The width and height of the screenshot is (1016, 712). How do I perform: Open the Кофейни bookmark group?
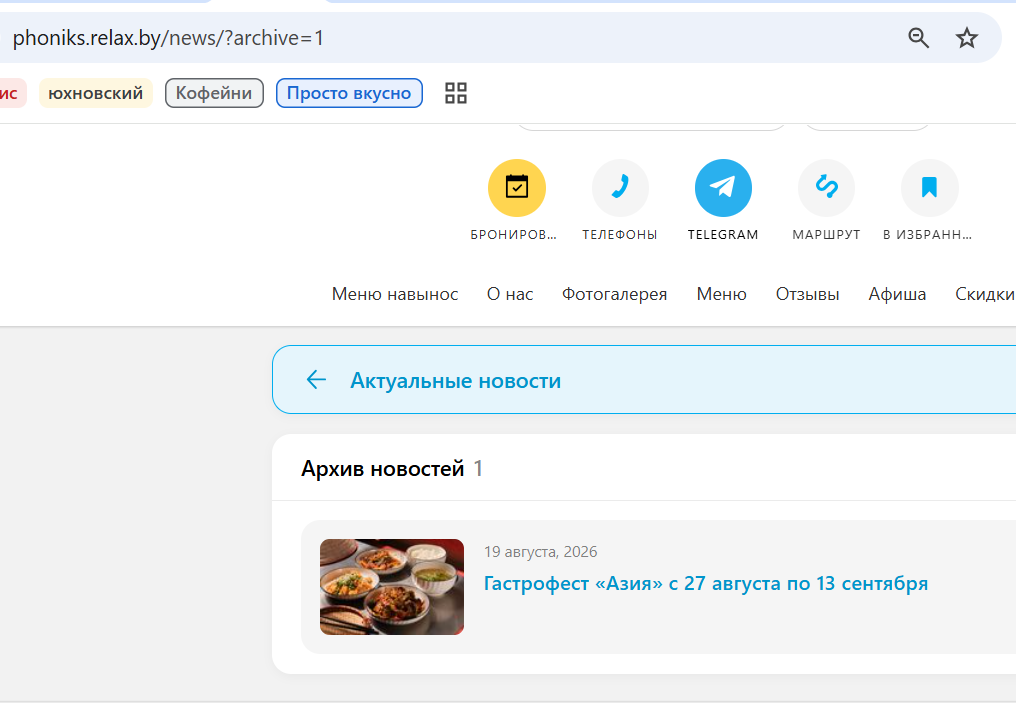coord(214,93)
